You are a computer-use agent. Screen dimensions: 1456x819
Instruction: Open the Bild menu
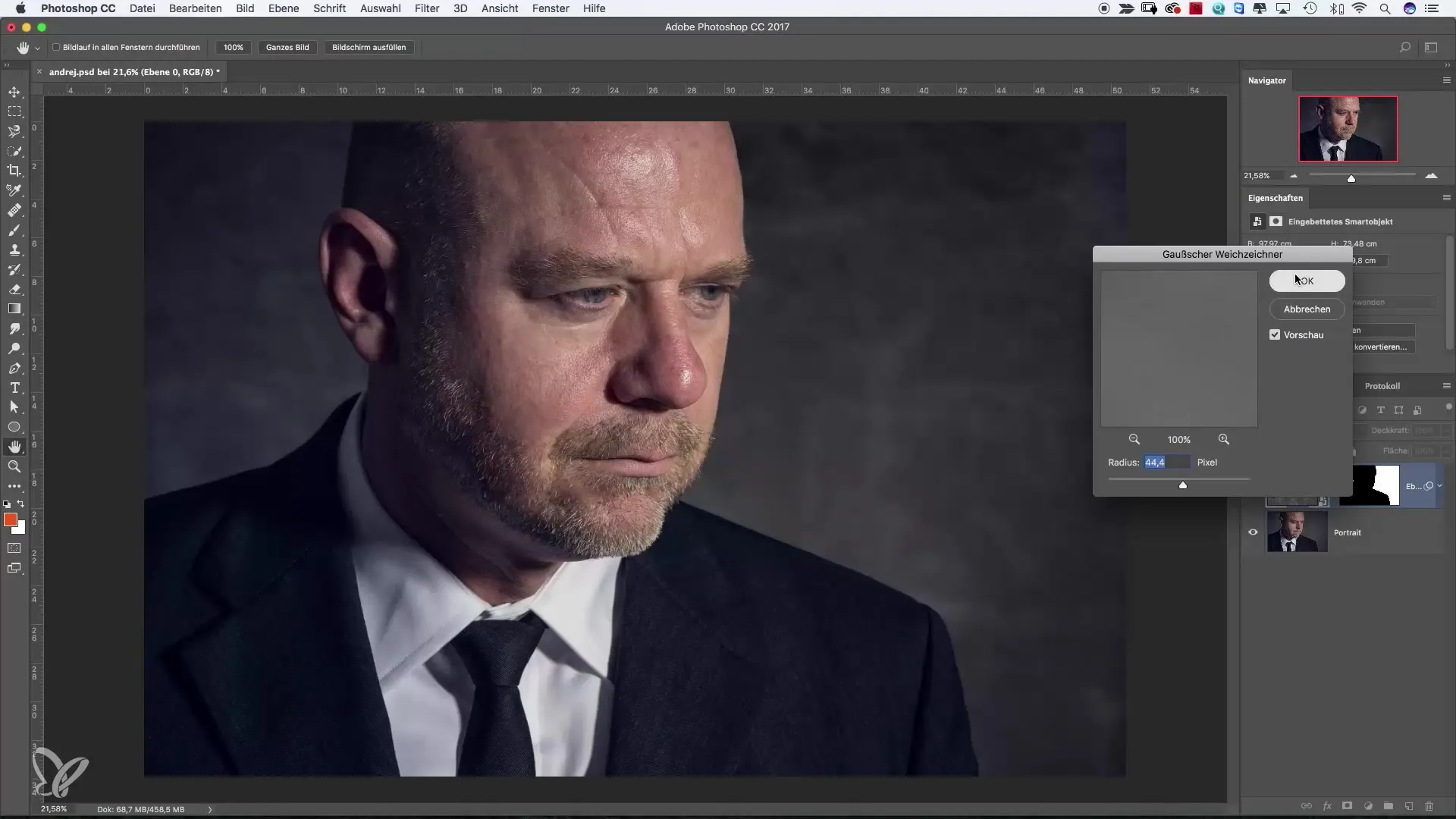[x=245, y=8]
